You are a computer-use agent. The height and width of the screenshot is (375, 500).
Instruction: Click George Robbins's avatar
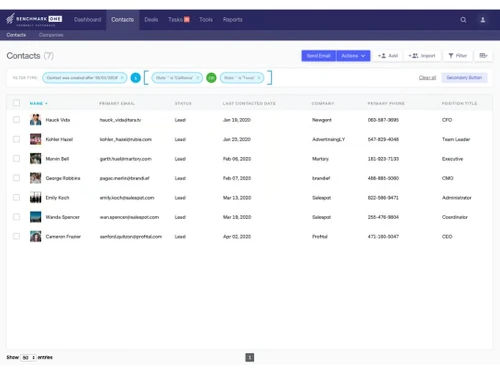[36, 178]
